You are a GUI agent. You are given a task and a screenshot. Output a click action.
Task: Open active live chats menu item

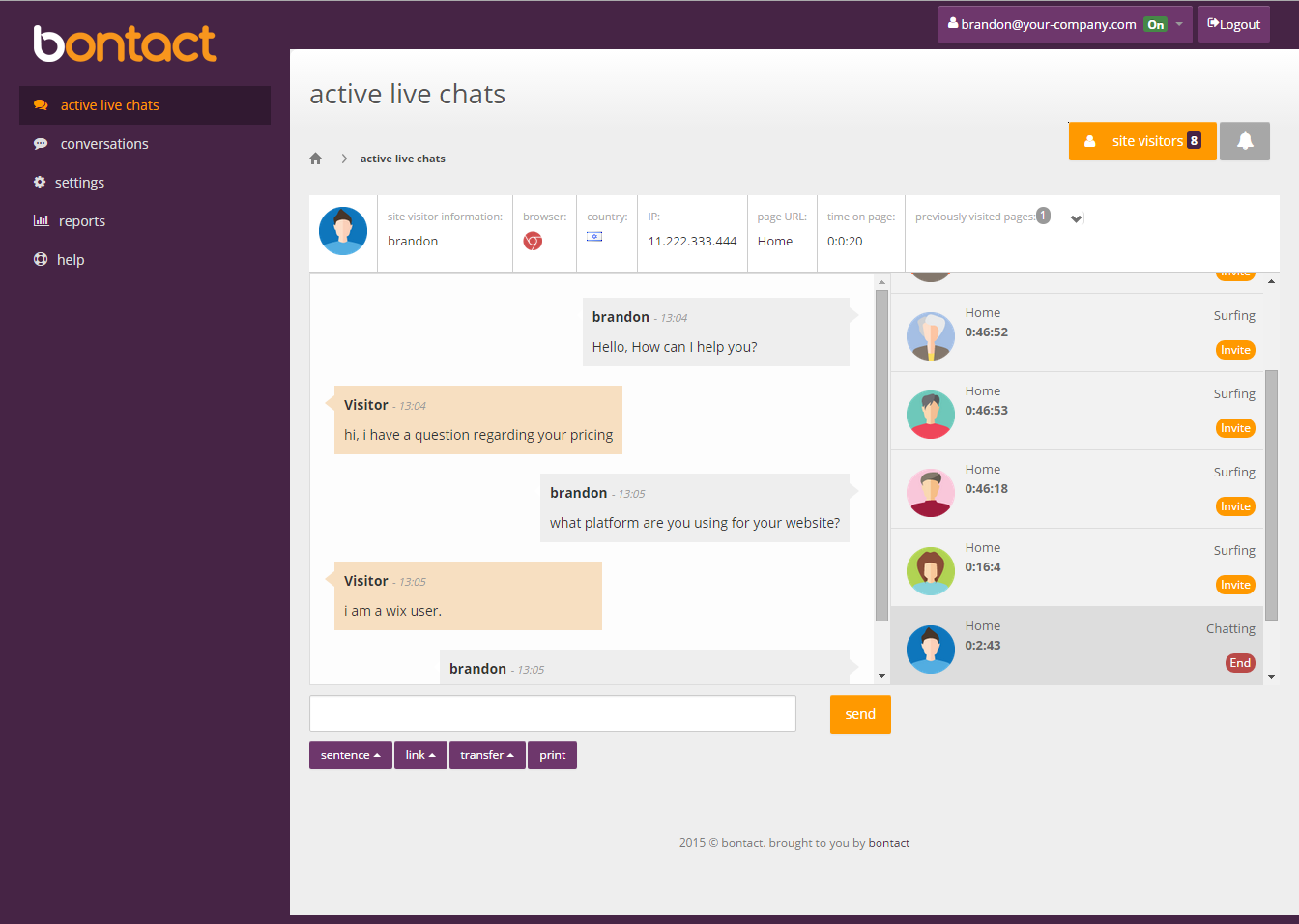pyautogui.click(x=145, y=105)
